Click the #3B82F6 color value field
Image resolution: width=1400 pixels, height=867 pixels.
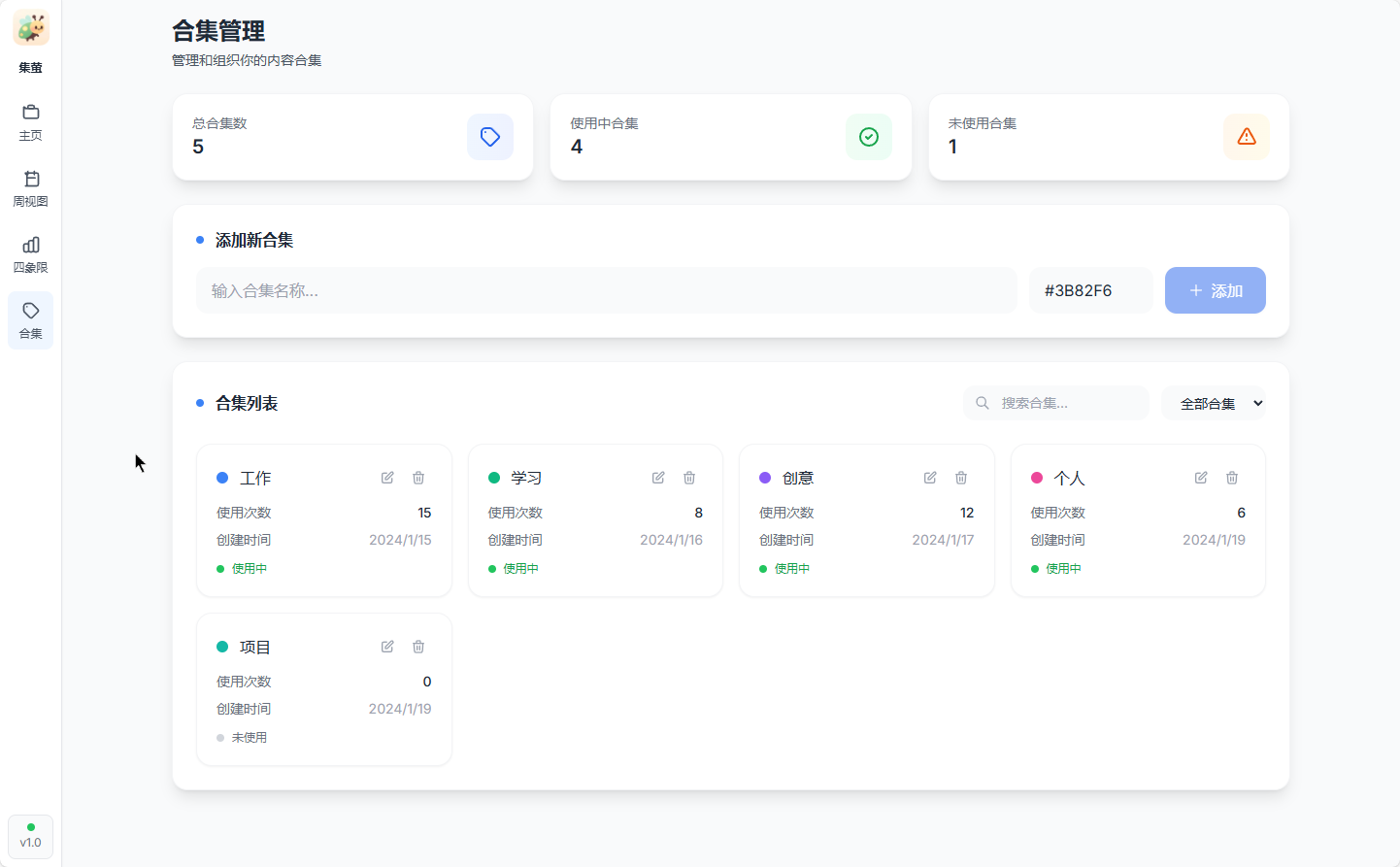coord(1090,291)
